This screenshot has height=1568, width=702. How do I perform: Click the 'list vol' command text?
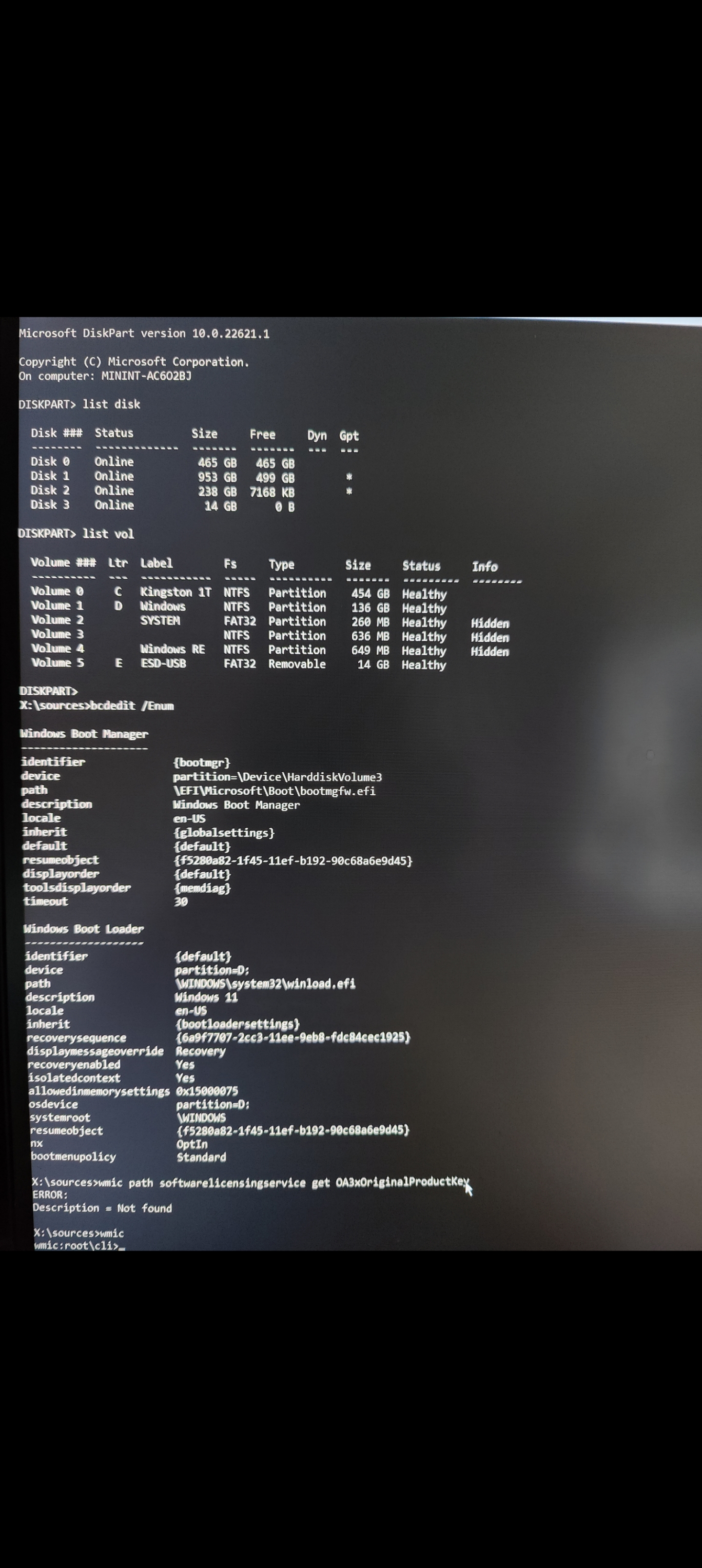[x=108, y=534]
